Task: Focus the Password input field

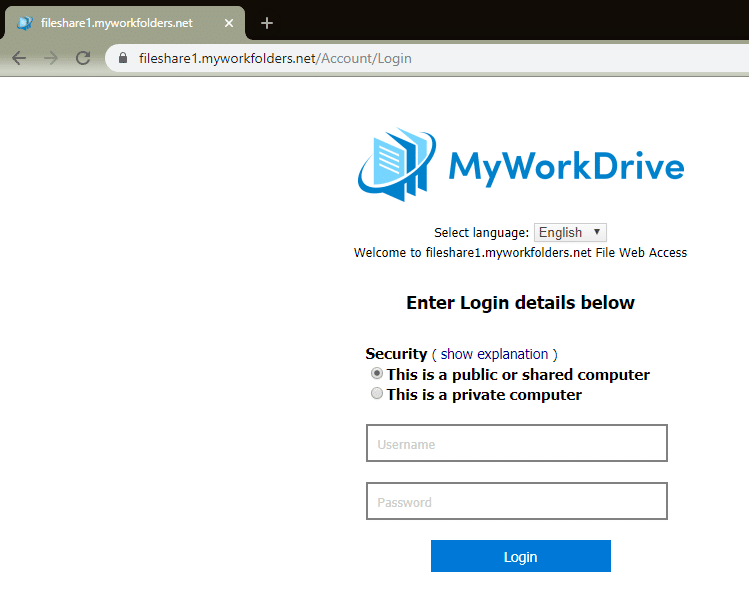Action: [x=516, y=502]
